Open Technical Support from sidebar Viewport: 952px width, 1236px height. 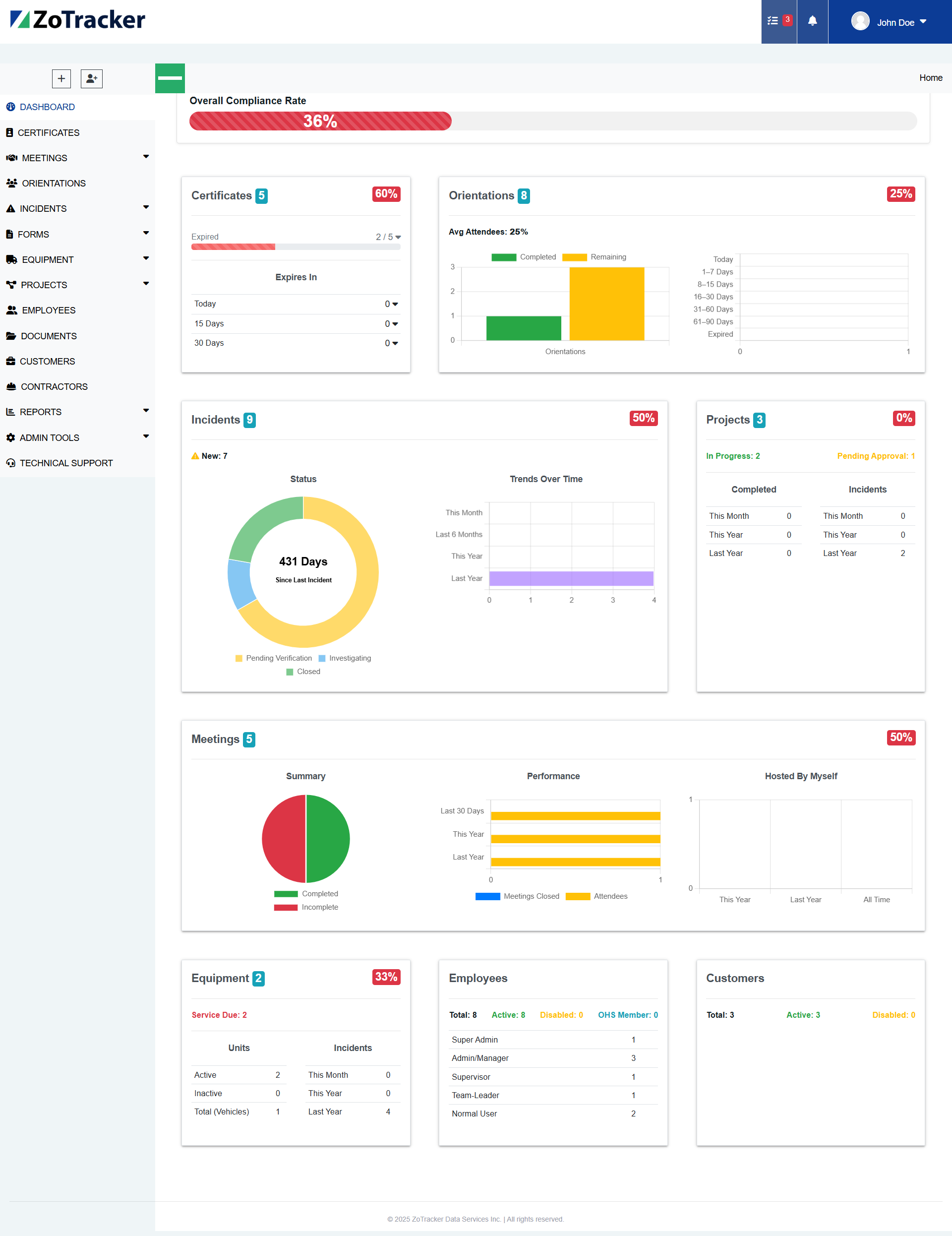[66, 463]
